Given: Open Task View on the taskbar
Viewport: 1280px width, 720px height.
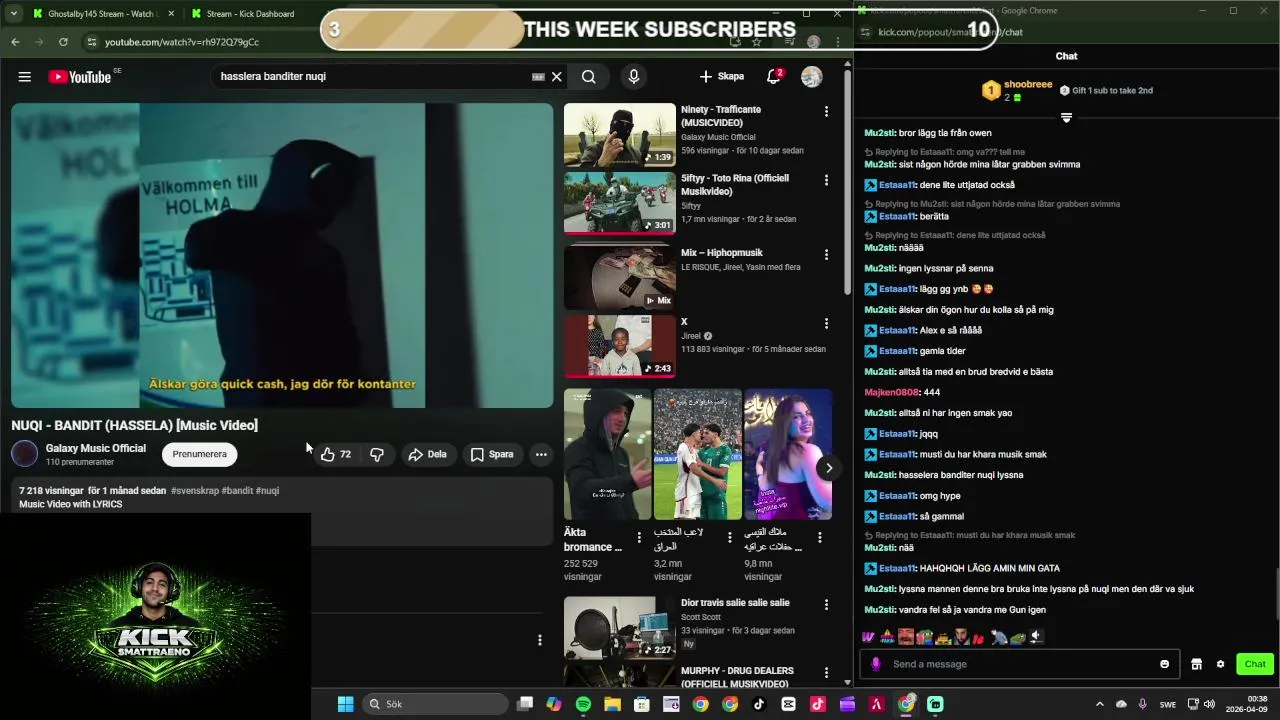Looking at the screenshot, I should point(525,704).
